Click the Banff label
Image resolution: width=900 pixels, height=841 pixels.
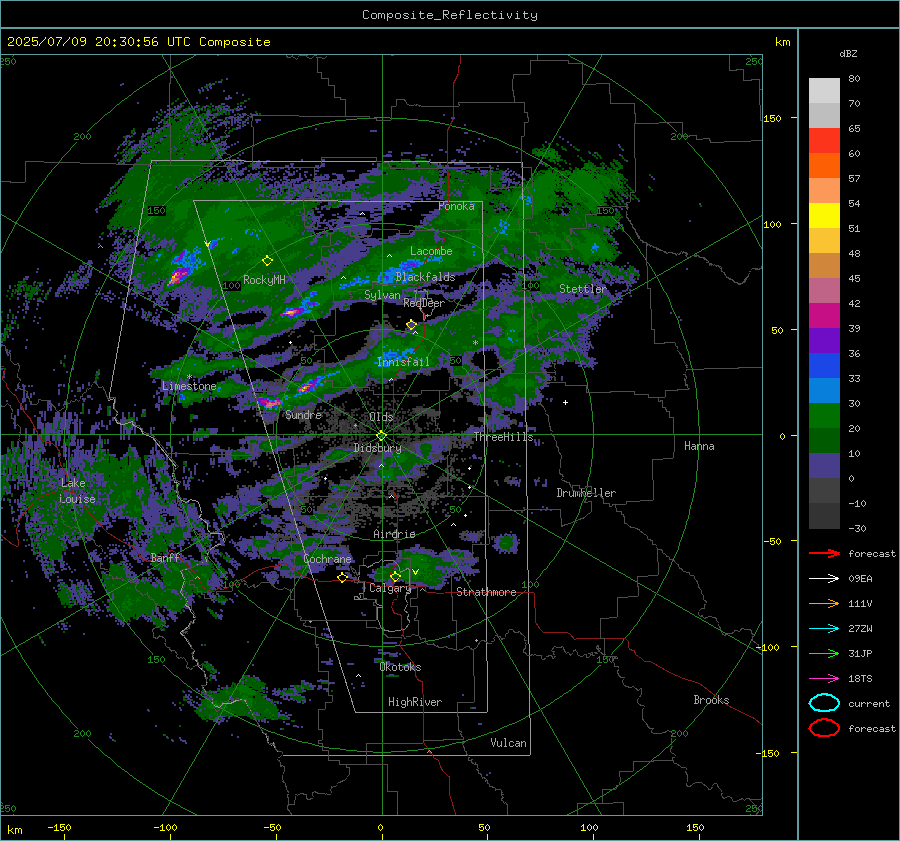coord(165,557)
